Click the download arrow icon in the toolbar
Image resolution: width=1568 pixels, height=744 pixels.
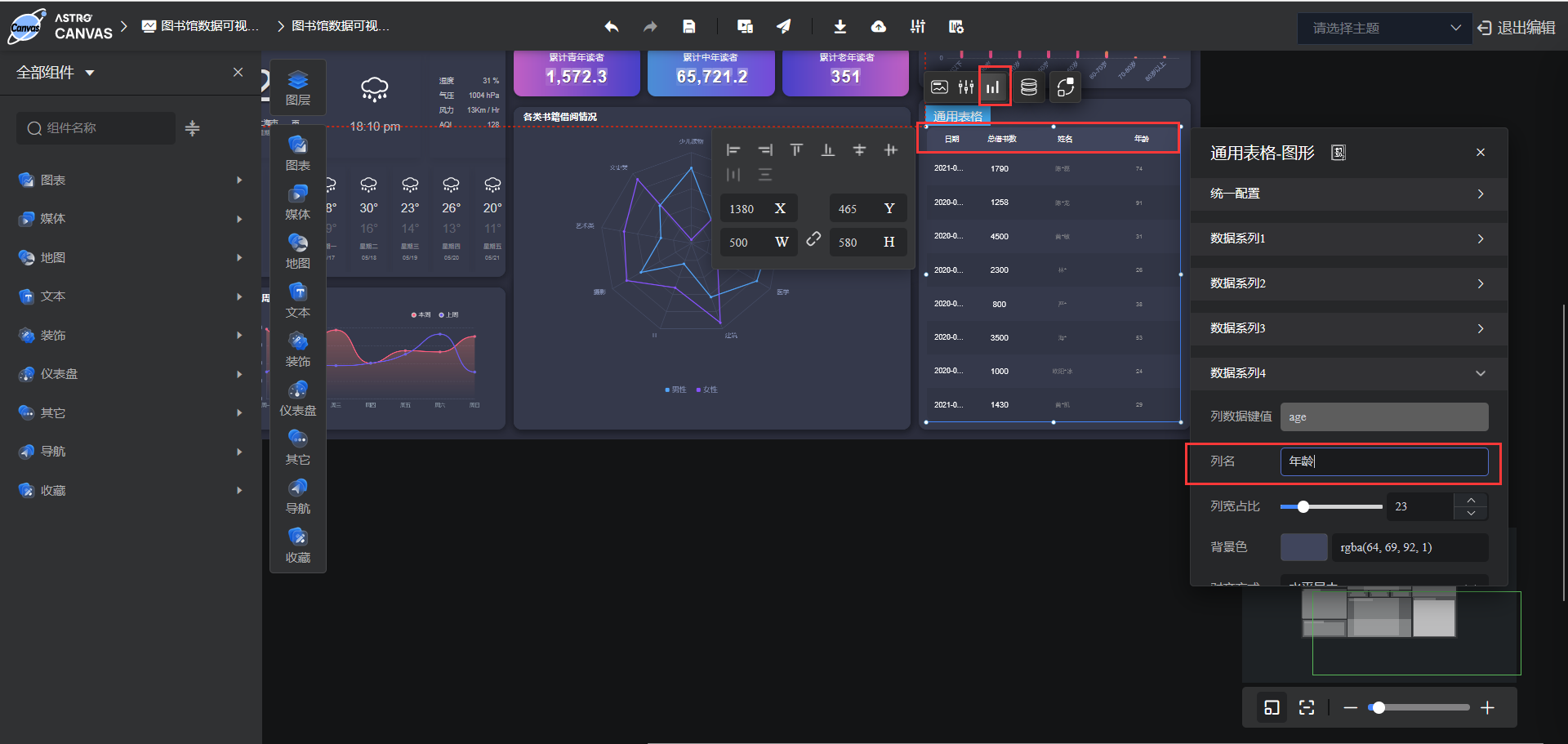840,27
